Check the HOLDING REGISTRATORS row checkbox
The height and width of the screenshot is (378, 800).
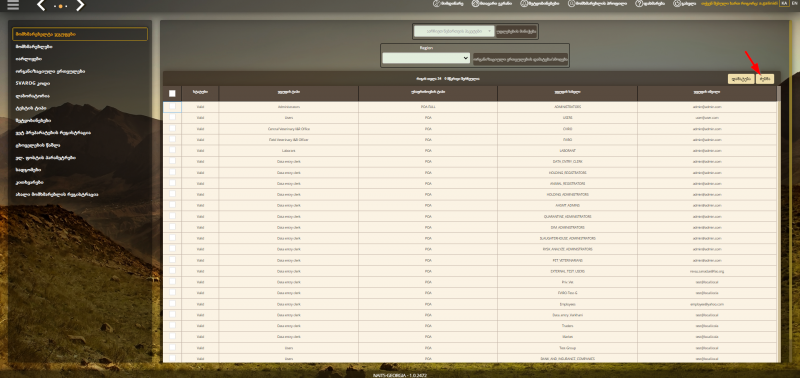pos(172,172)
